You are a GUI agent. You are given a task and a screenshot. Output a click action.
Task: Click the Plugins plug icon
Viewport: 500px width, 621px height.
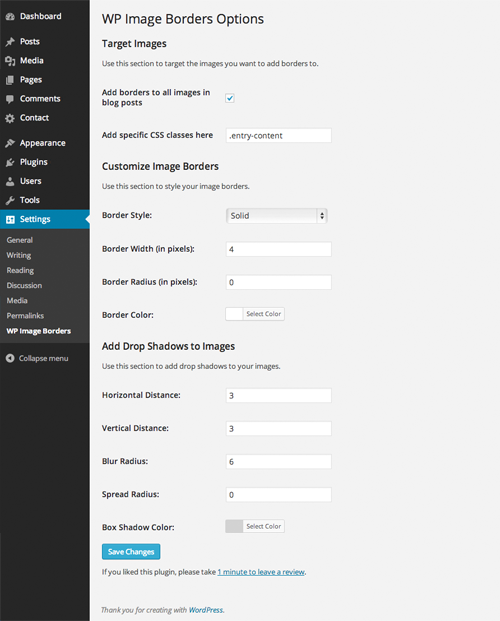click(10, 162)
